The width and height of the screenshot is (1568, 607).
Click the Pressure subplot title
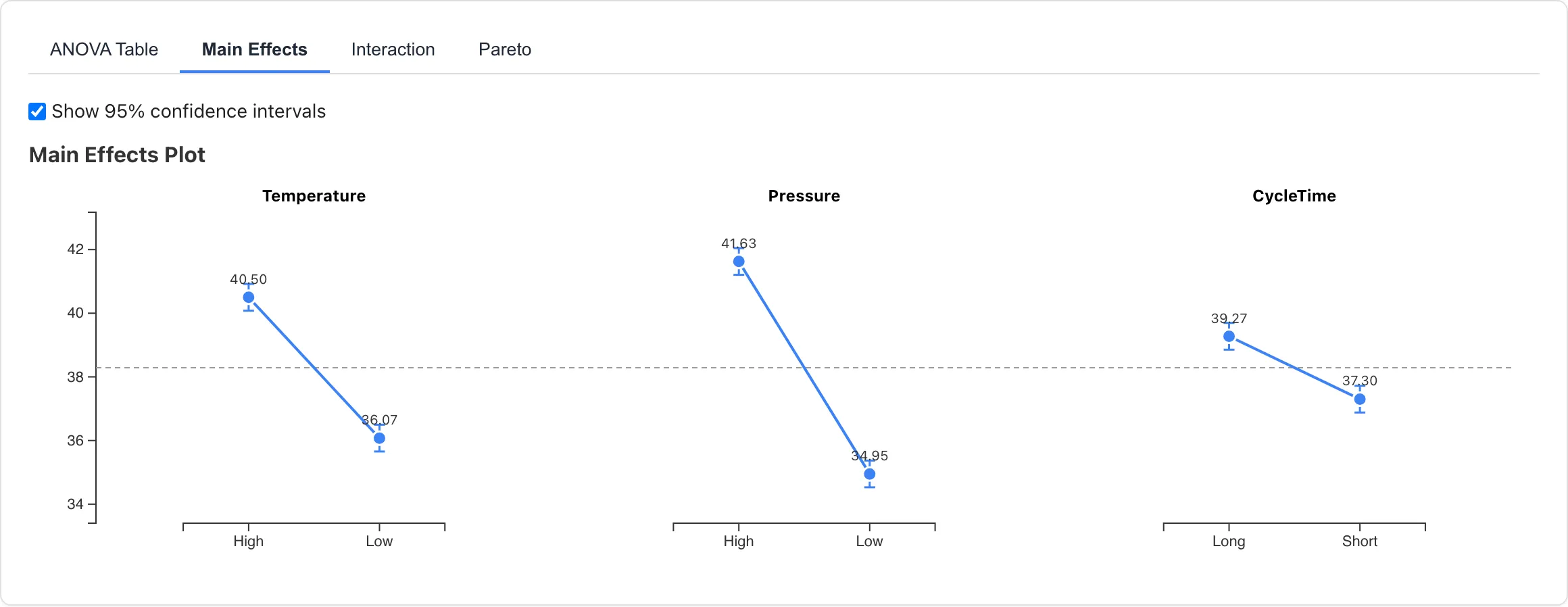pyautogui.click(x=804, y=196)
